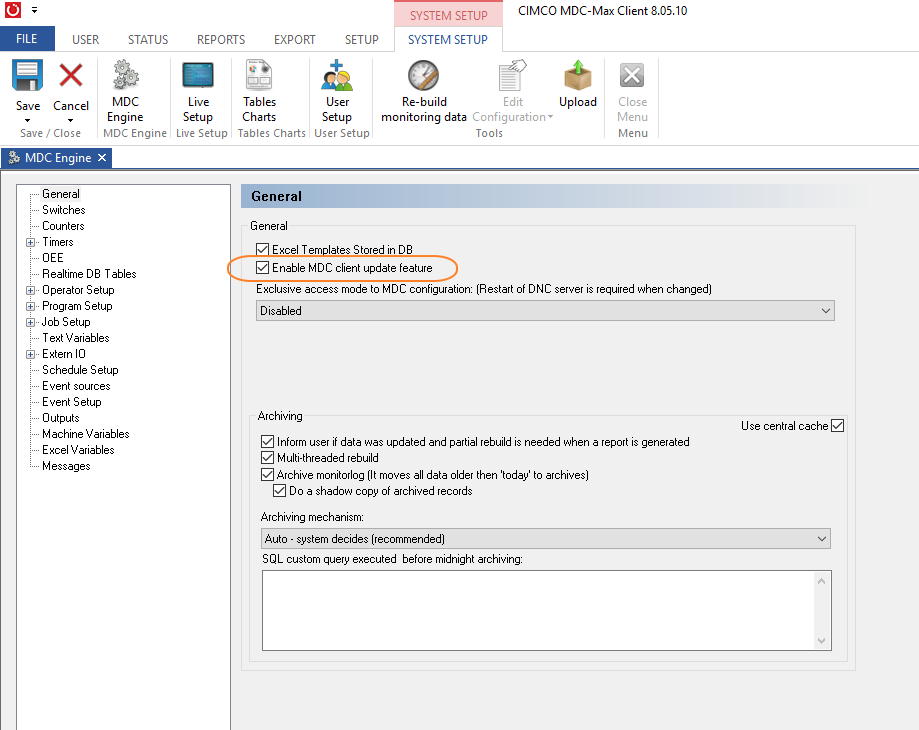Select Event sources tree item
This screenshot has width=919, height=730.
[x=76, y=386]
